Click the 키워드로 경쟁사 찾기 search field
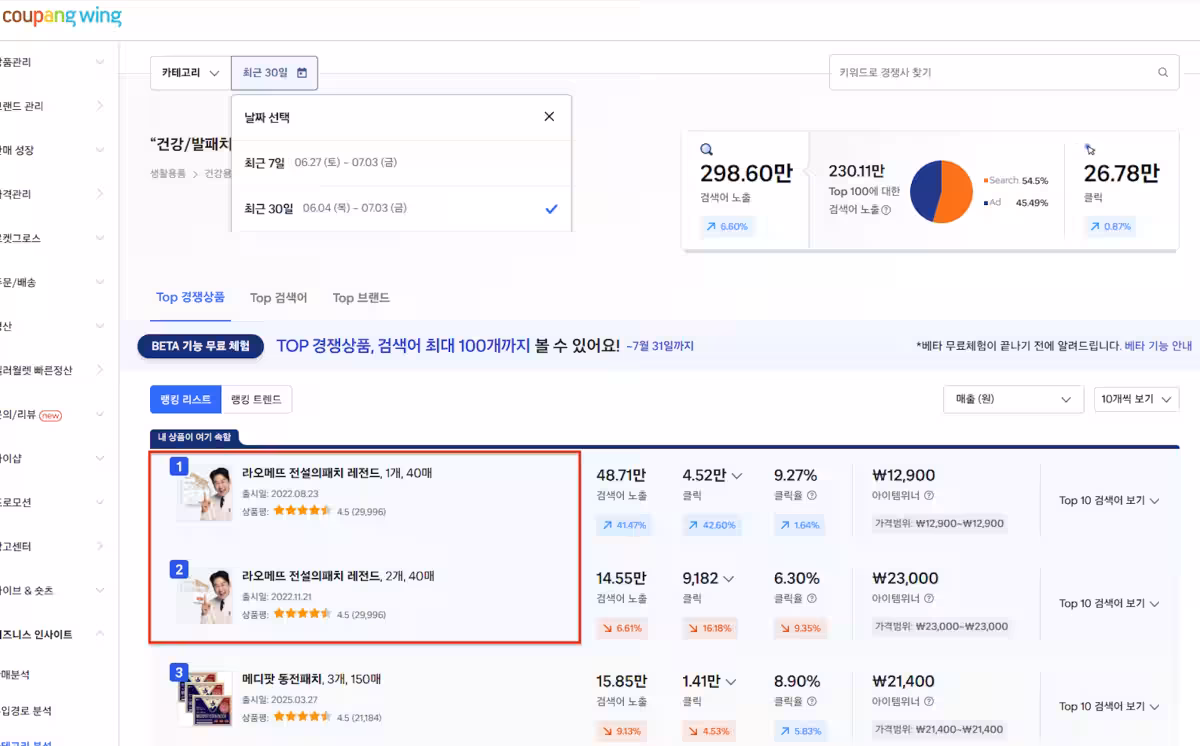 point(1004,73)
